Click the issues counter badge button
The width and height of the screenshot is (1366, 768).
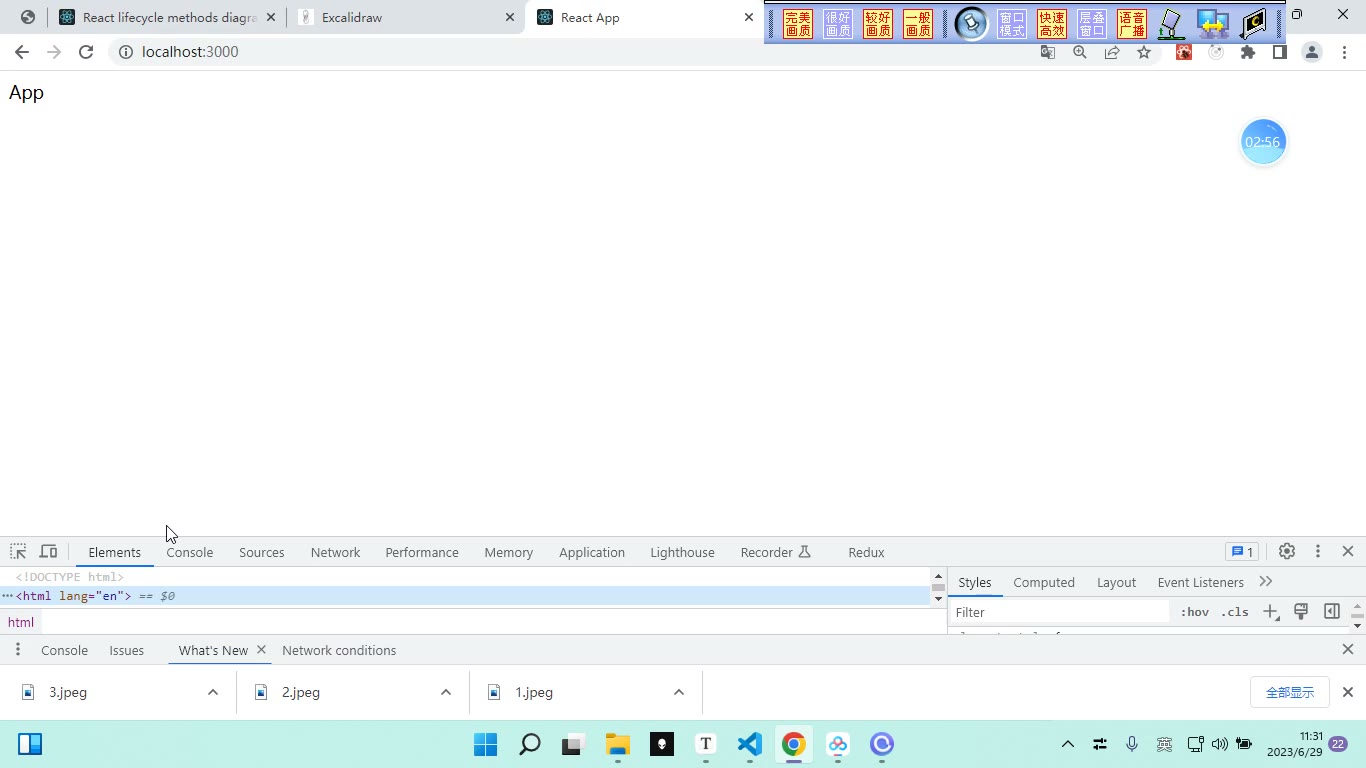coord(1242,552)
